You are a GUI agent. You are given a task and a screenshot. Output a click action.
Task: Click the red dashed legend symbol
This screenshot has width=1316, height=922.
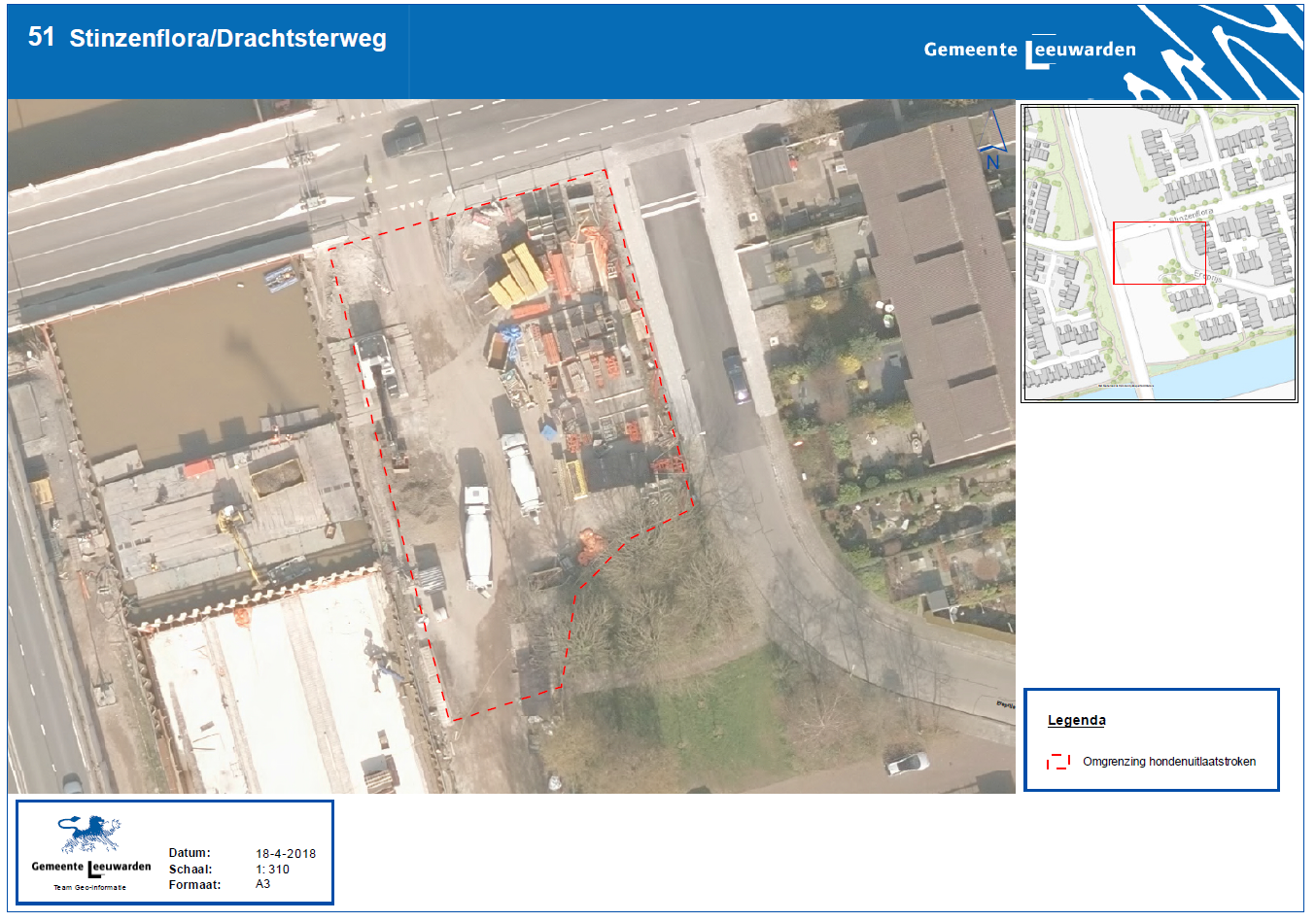1057,762
